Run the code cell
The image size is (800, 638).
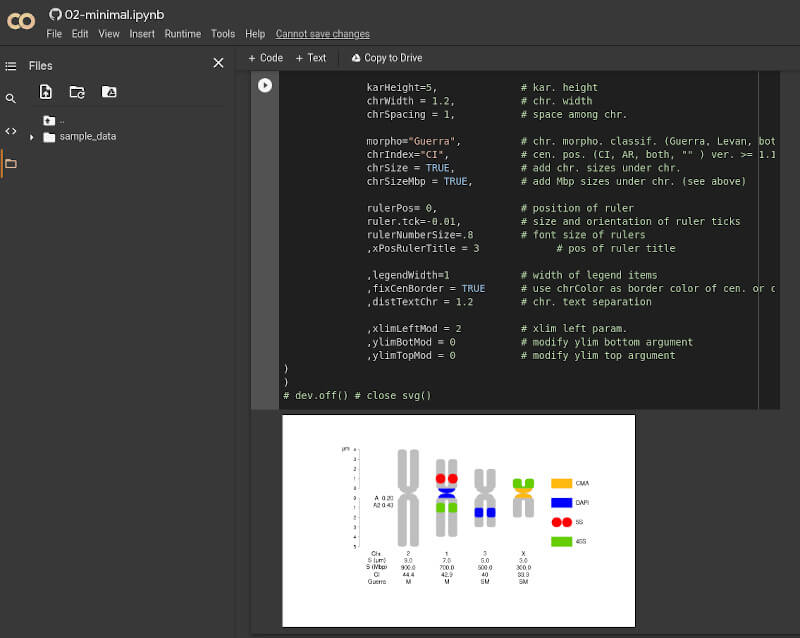click(265, 86)
